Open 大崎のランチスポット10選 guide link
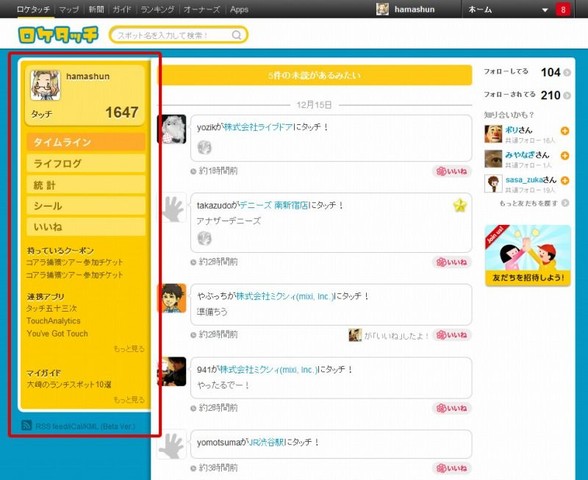 69,385
